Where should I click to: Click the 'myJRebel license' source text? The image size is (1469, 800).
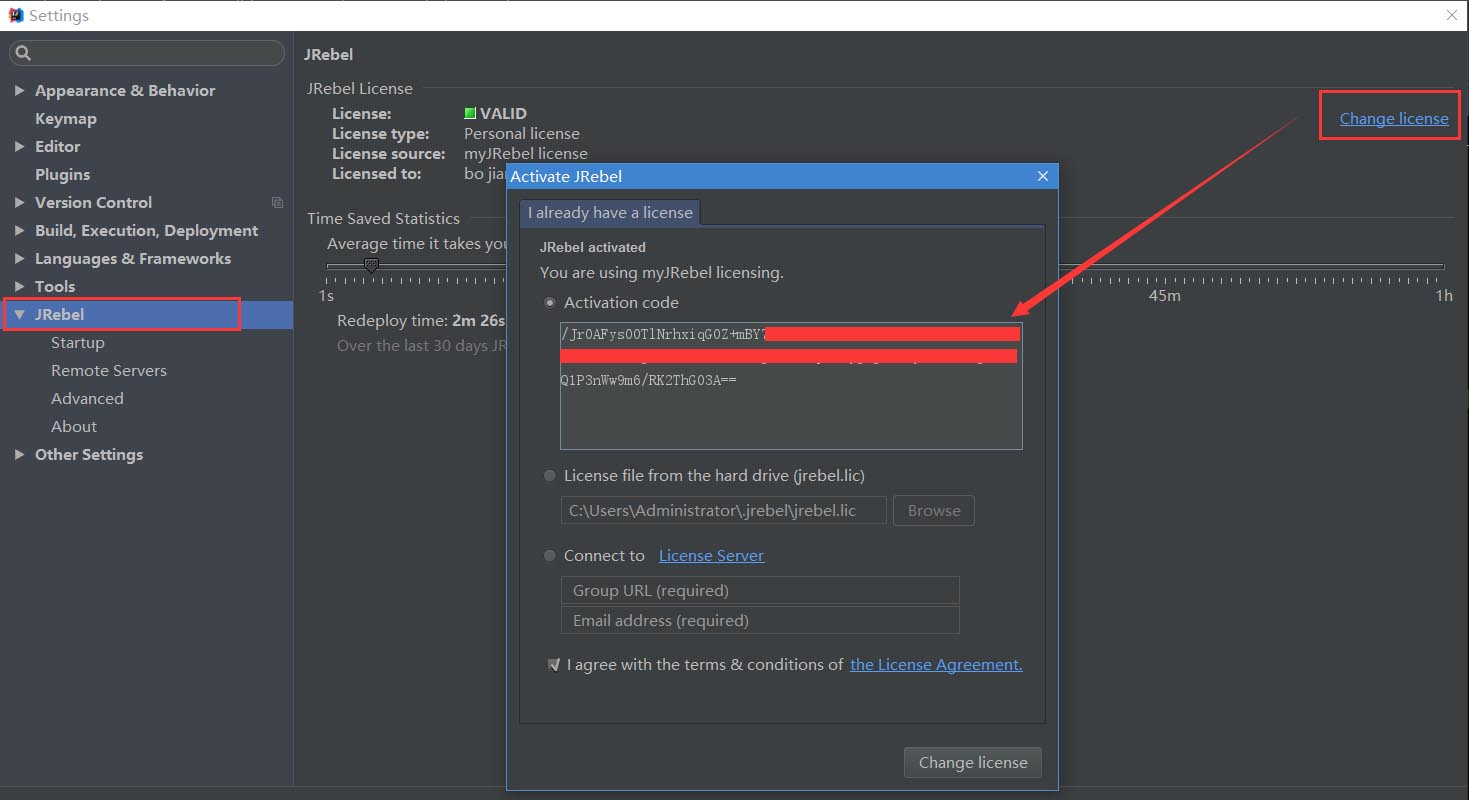tap(526, 153)
